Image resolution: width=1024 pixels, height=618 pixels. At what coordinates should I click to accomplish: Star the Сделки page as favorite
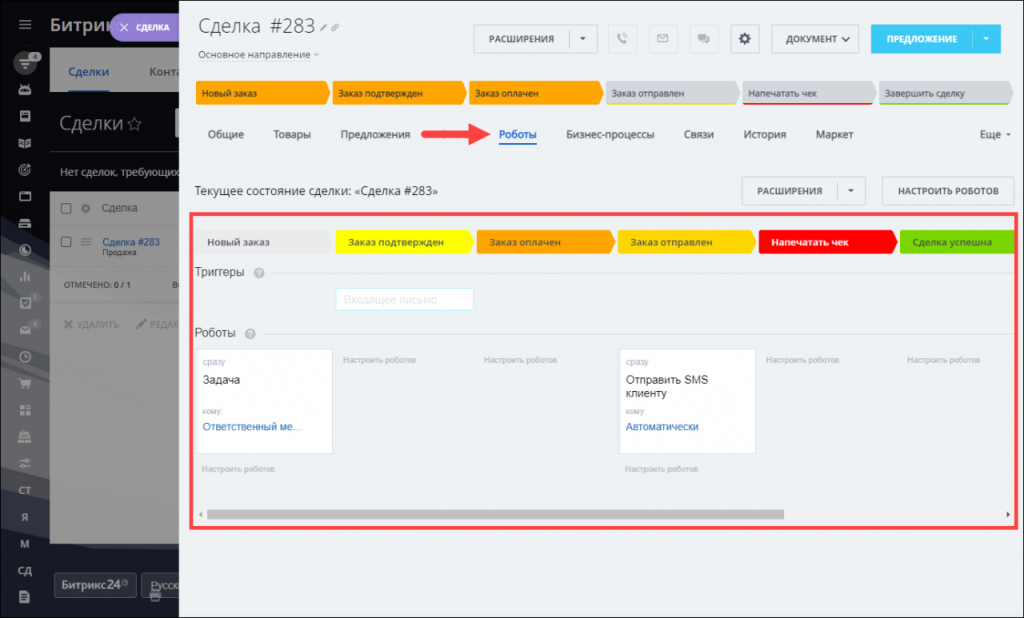coord(134,124)
